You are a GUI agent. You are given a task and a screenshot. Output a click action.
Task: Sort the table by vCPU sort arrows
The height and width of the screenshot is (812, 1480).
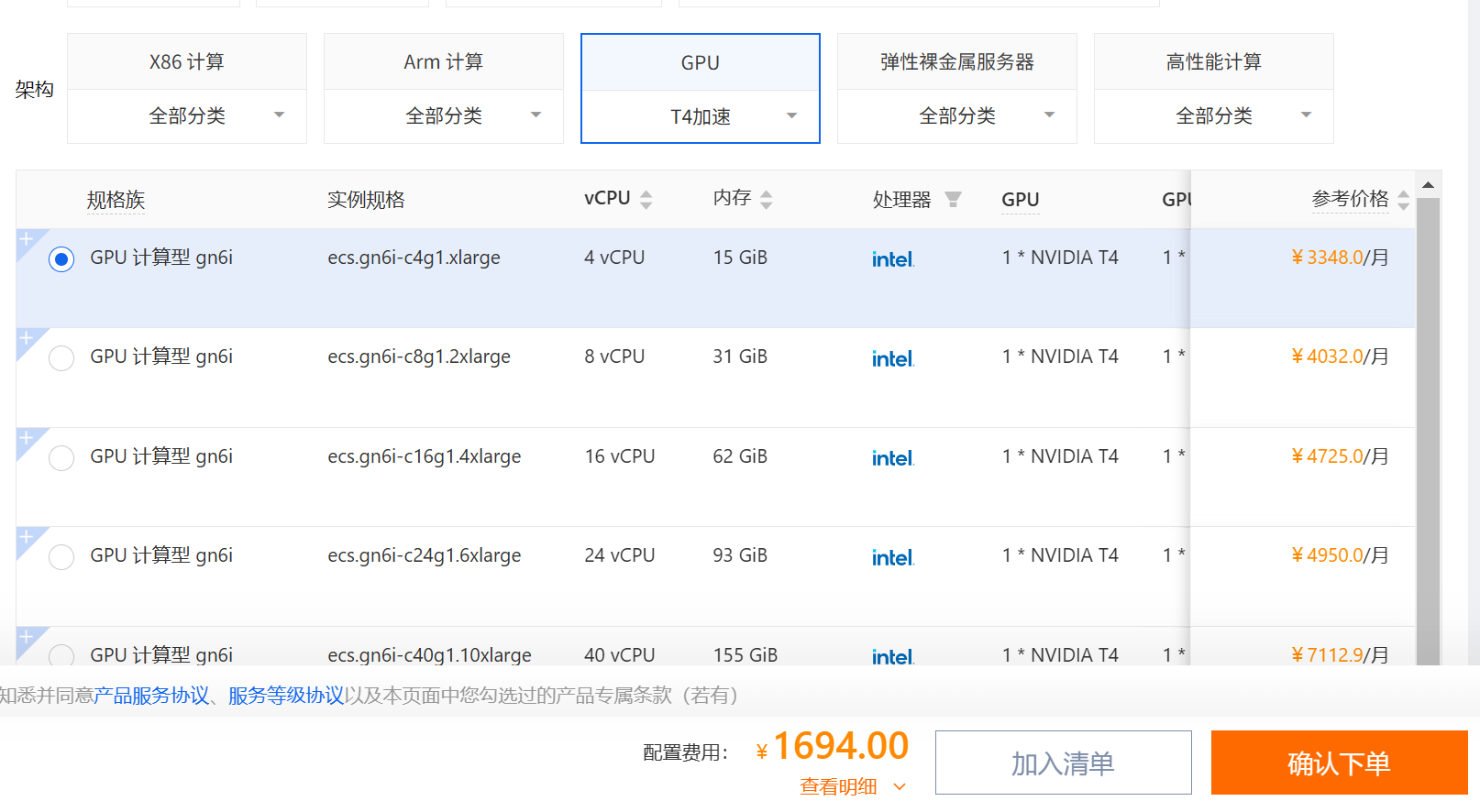click(x=646, y=200)
